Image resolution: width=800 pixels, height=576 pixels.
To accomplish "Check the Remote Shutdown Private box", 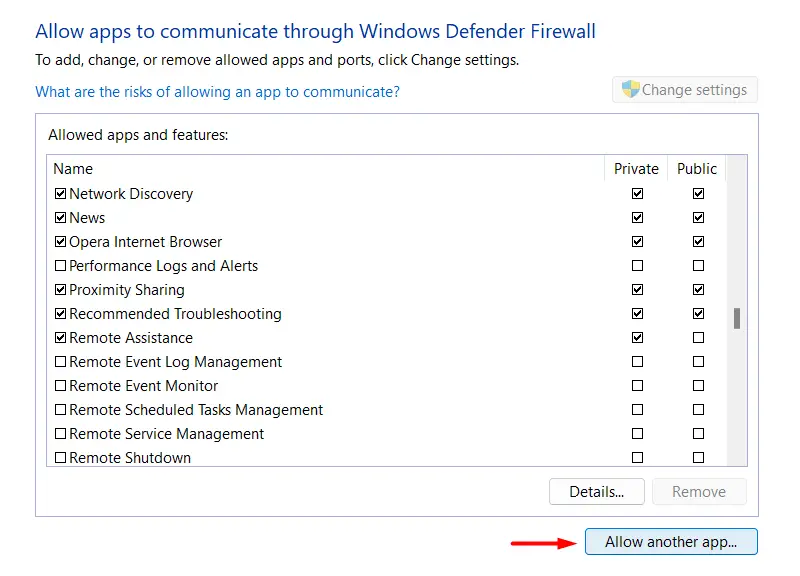I will tap(637, 458).
